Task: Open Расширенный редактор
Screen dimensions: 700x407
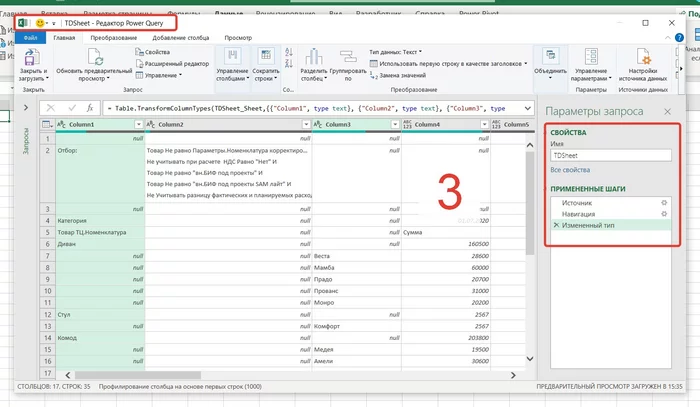Action: pos(172,64)
